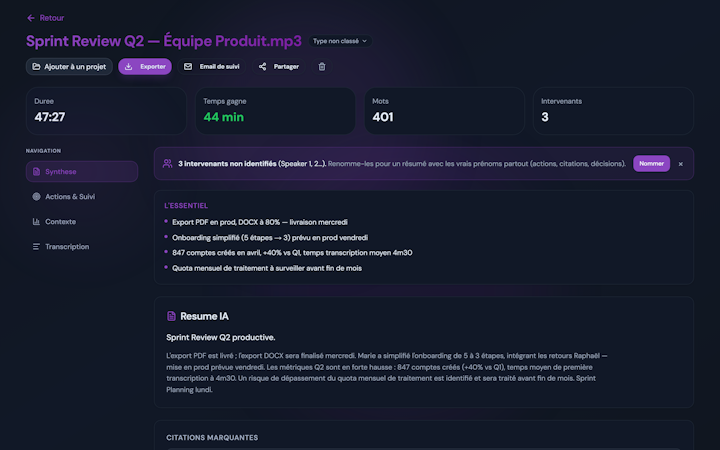Screen dimensions: 720x450
Task: Click the download icon in Exporter button
Action: (129, 67)
